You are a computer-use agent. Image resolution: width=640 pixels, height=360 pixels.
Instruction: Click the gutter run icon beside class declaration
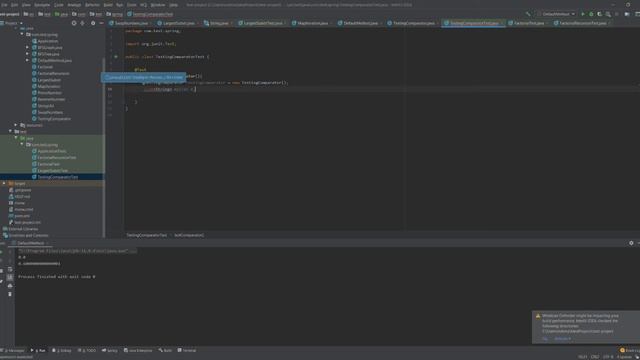click(x=116, y=57)
